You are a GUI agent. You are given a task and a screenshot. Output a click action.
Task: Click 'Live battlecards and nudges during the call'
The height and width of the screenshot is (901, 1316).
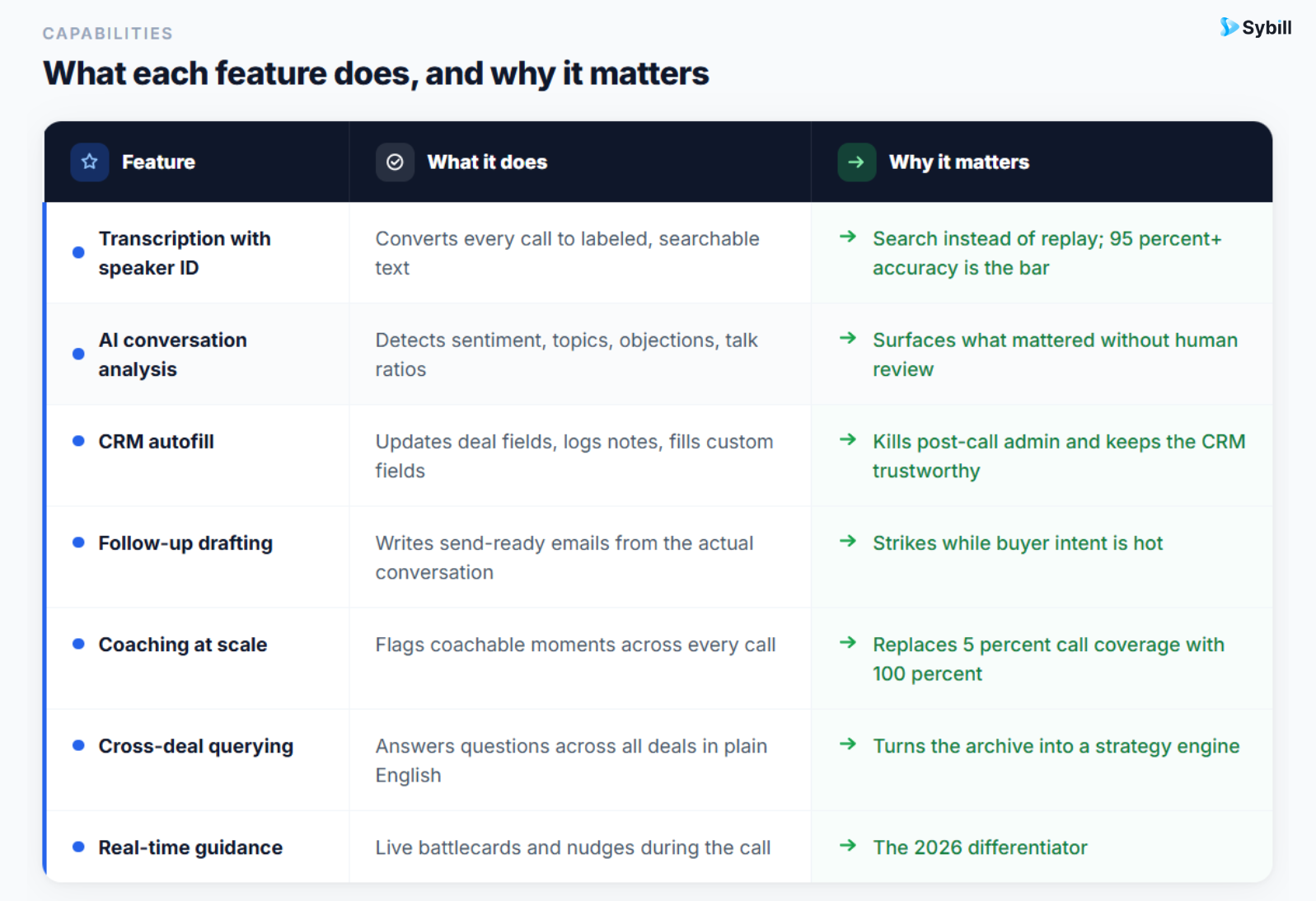[573, 847]
